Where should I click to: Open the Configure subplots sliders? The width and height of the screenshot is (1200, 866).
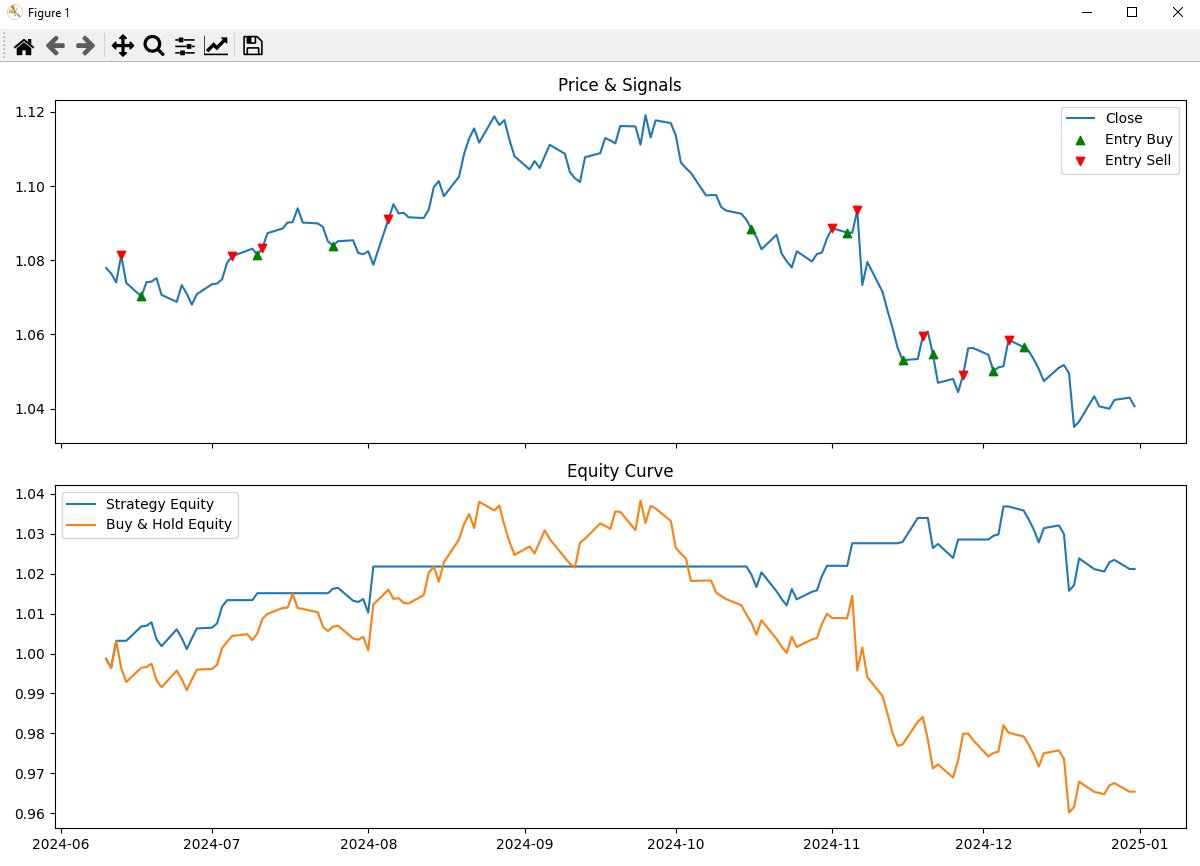pos(185,46)
